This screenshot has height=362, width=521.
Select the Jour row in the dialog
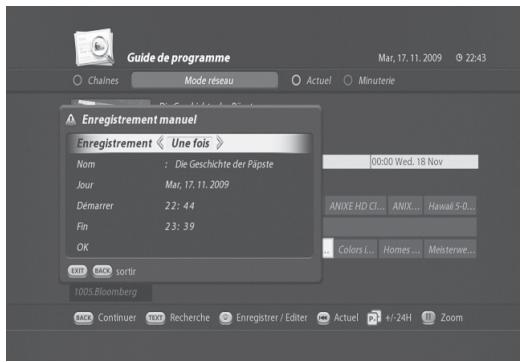190,185
